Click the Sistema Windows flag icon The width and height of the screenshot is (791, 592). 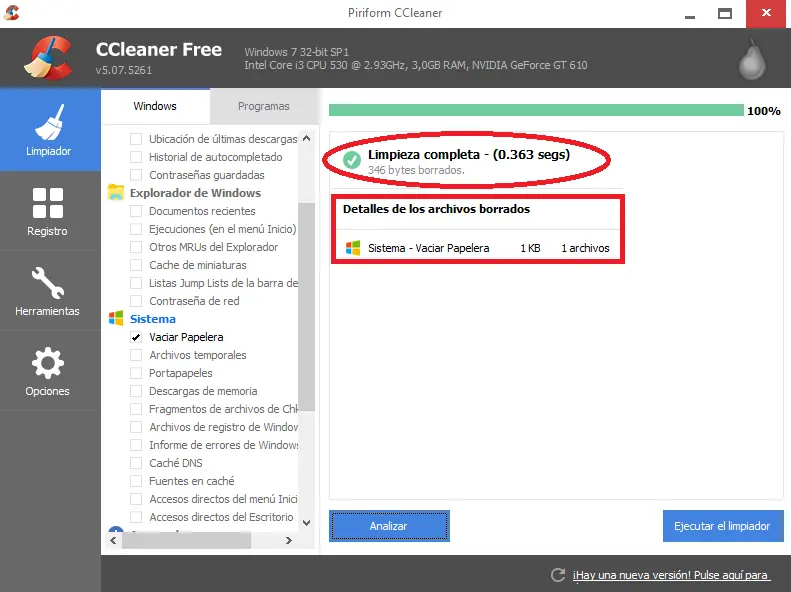click(116, 318)
